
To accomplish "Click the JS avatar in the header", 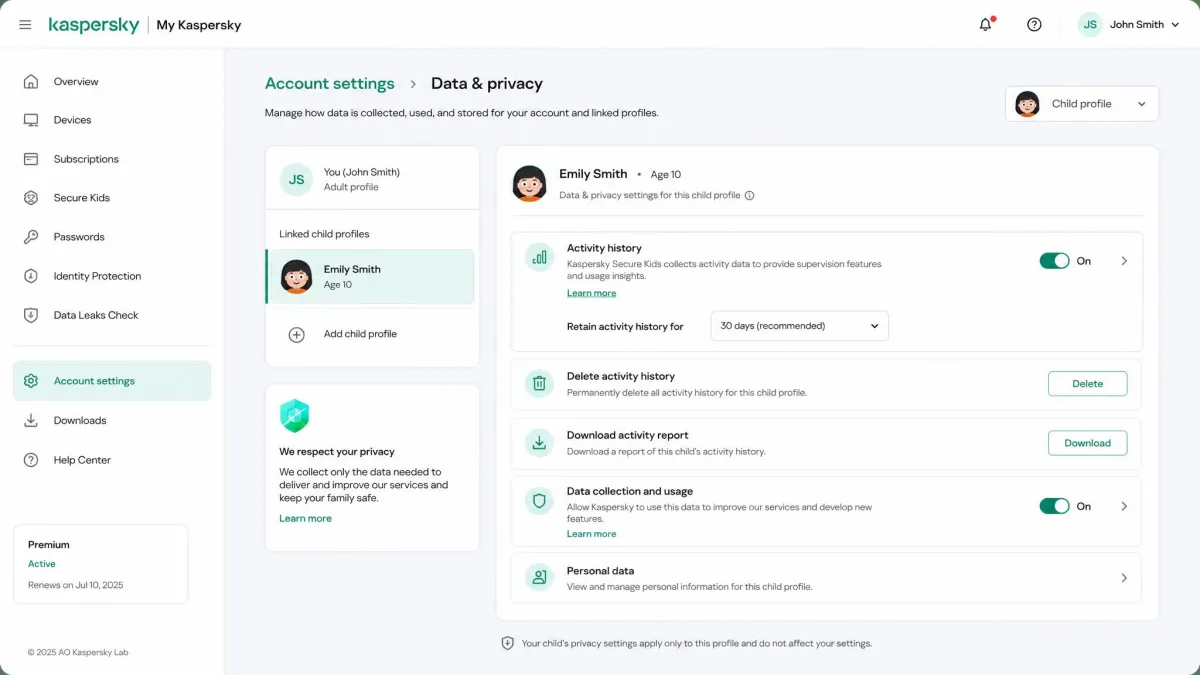I will coord(1090,24).
